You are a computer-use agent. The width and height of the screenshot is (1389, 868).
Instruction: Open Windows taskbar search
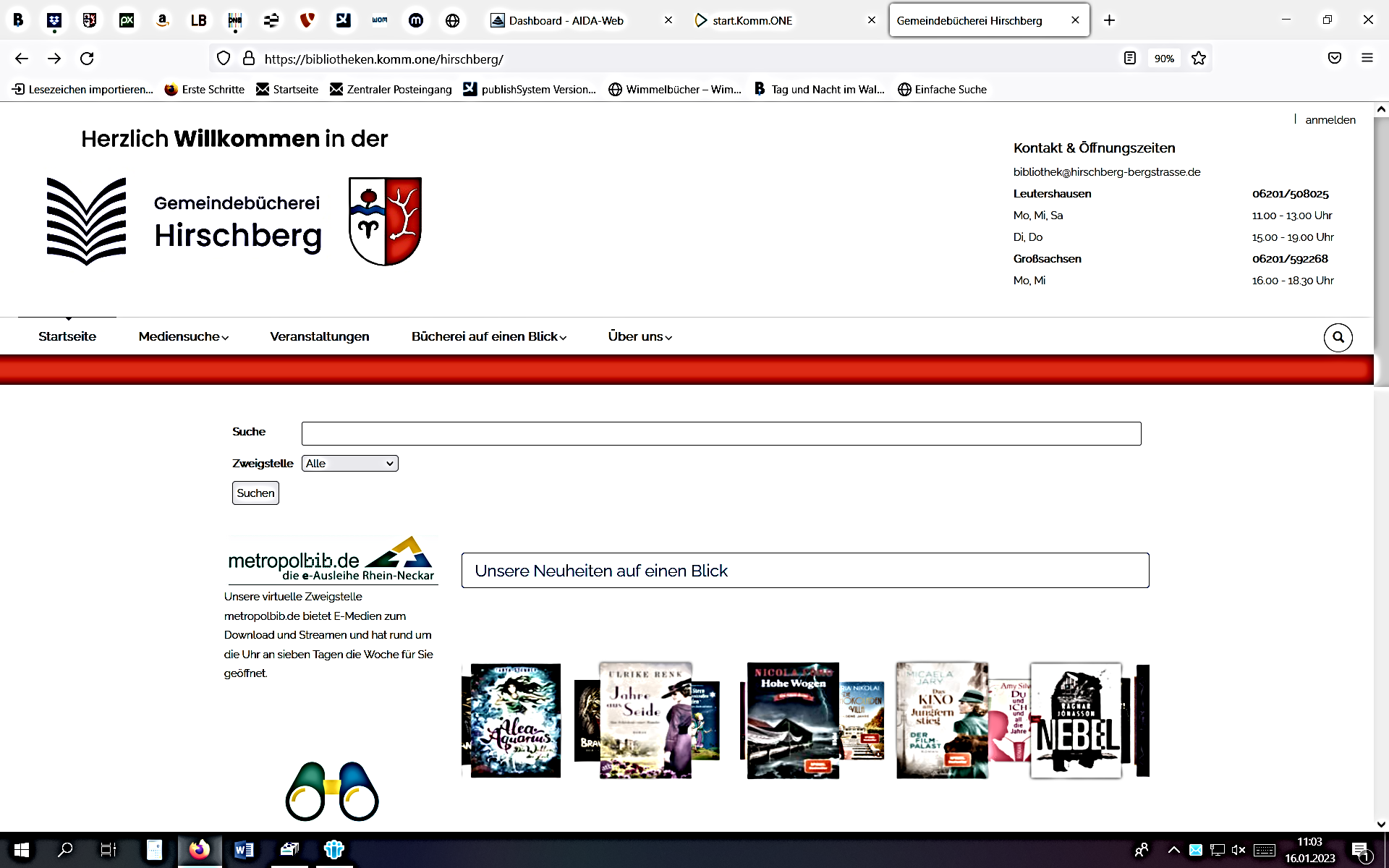tap(65, 850)
